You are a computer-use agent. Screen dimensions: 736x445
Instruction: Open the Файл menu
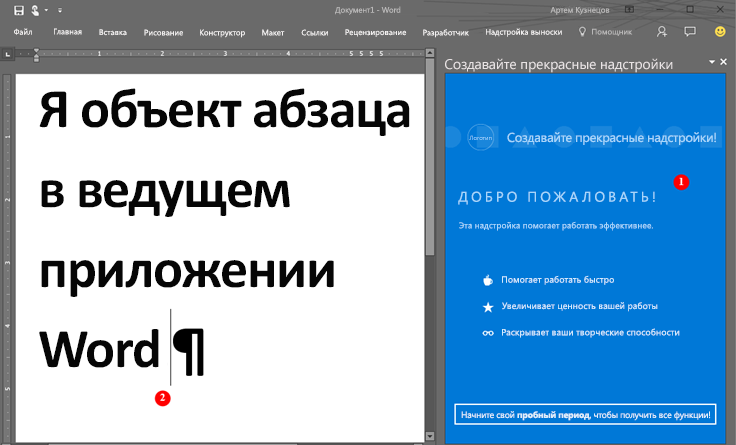pyautogui.click(x=23, y=32)
